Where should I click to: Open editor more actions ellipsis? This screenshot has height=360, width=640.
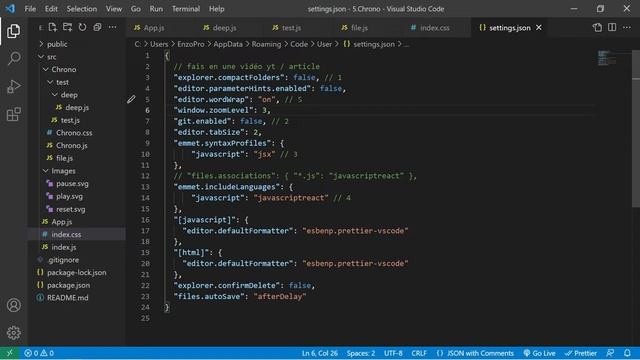(627, 27)
